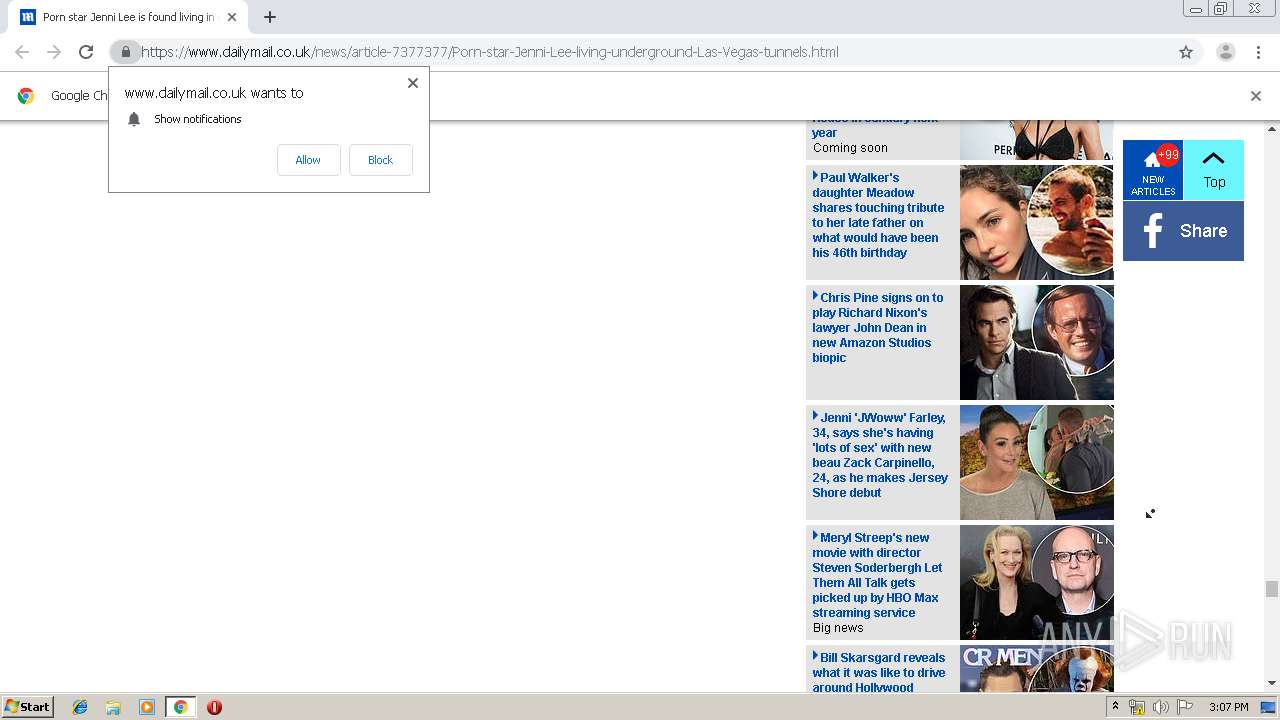Click the 3:07 PM system clock
The image size is (1280, 720).
pos(1228,707)
